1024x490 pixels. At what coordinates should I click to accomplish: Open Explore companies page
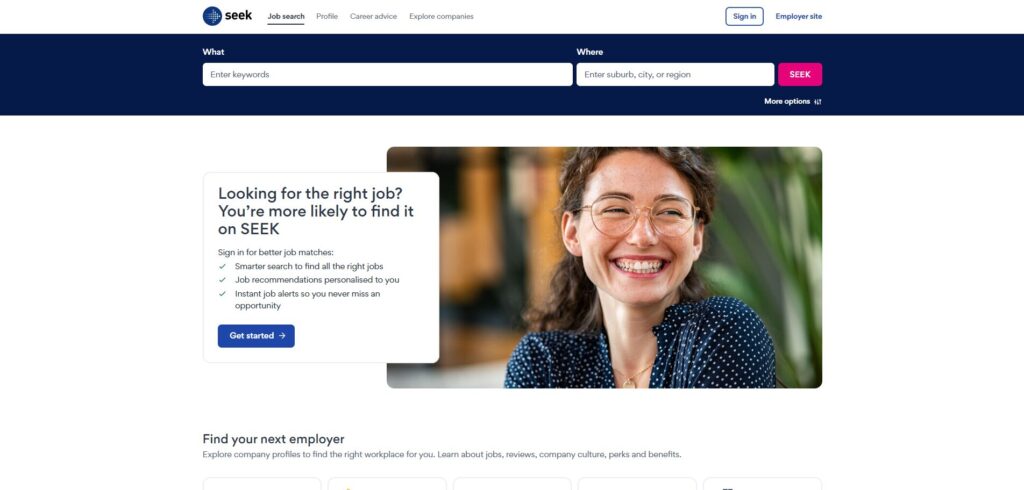[441, 16]
